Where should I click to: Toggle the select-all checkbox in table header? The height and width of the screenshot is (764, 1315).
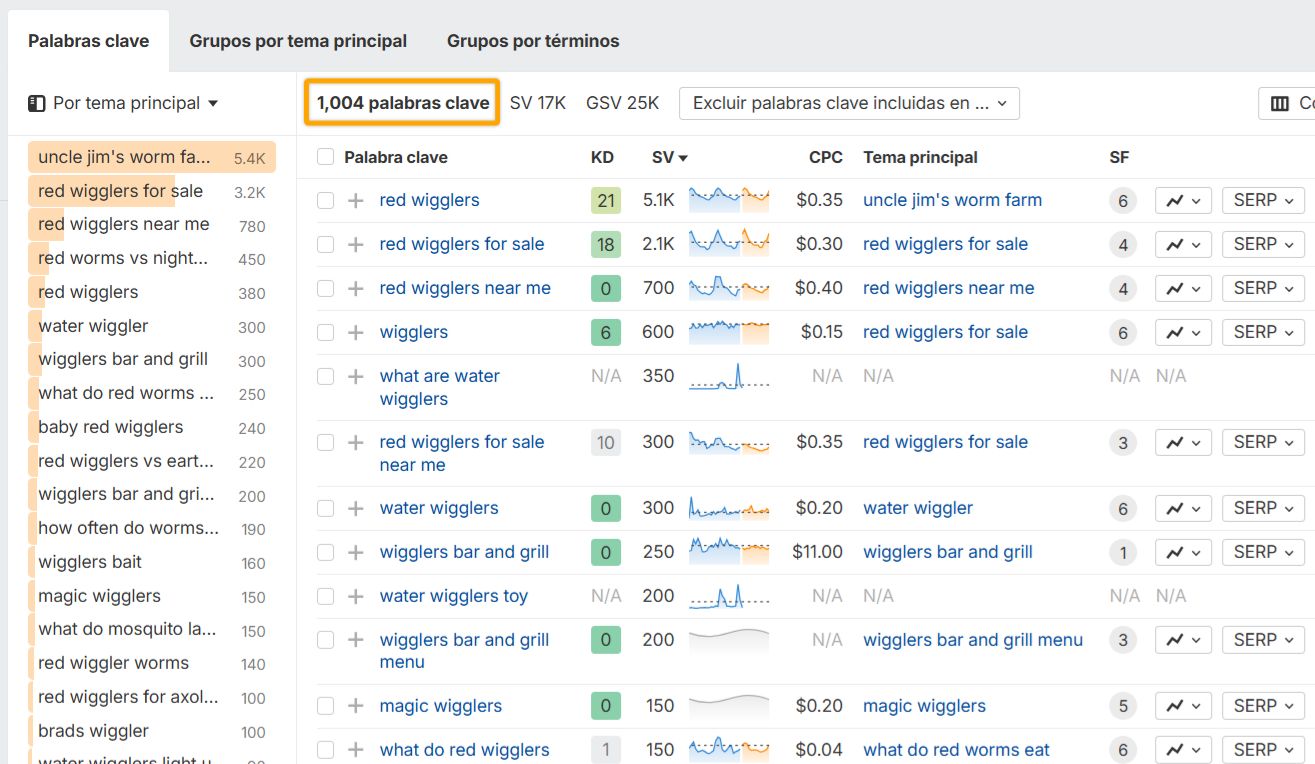click(x=325, y=157)
